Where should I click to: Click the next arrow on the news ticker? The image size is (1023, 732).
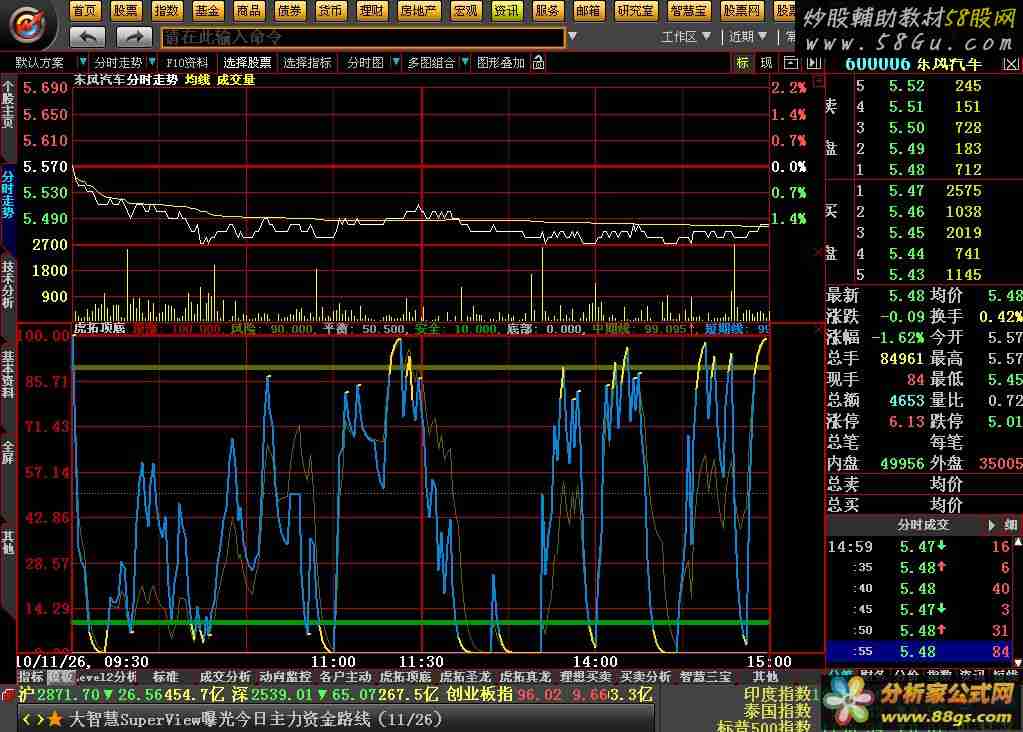pyautogui.click(x=40, y=719)
